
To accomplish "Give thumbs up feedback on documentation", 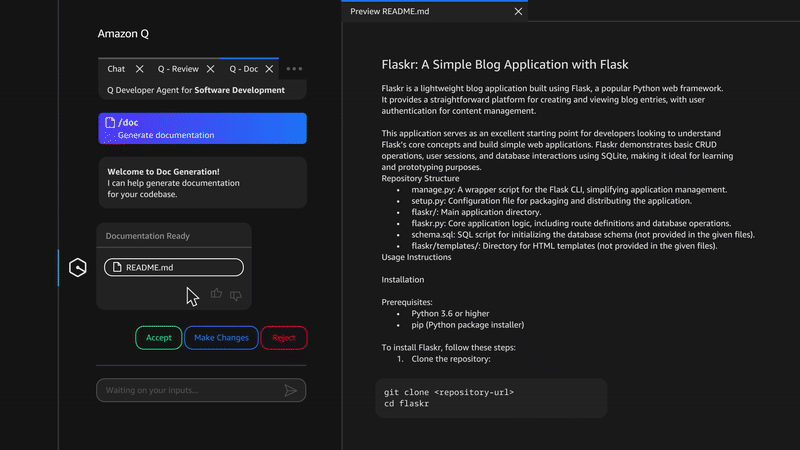I will [216, 293].
